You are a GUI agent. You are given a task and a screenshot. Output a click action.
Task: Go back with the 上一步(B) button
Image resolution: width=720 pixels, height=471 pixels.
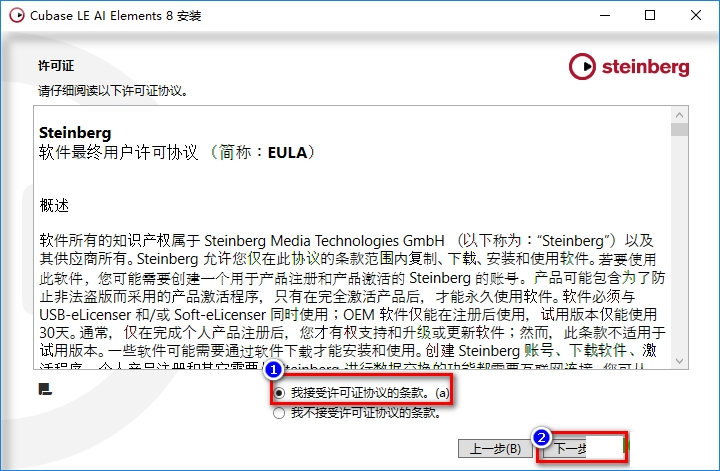495,449
